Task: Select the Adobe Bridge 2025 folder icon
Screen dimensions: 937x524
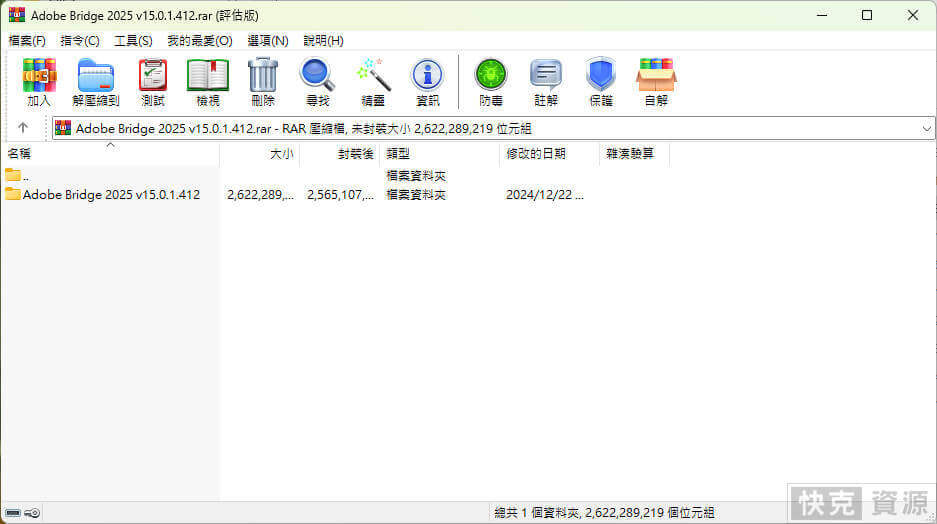Action: pos(13,194)
